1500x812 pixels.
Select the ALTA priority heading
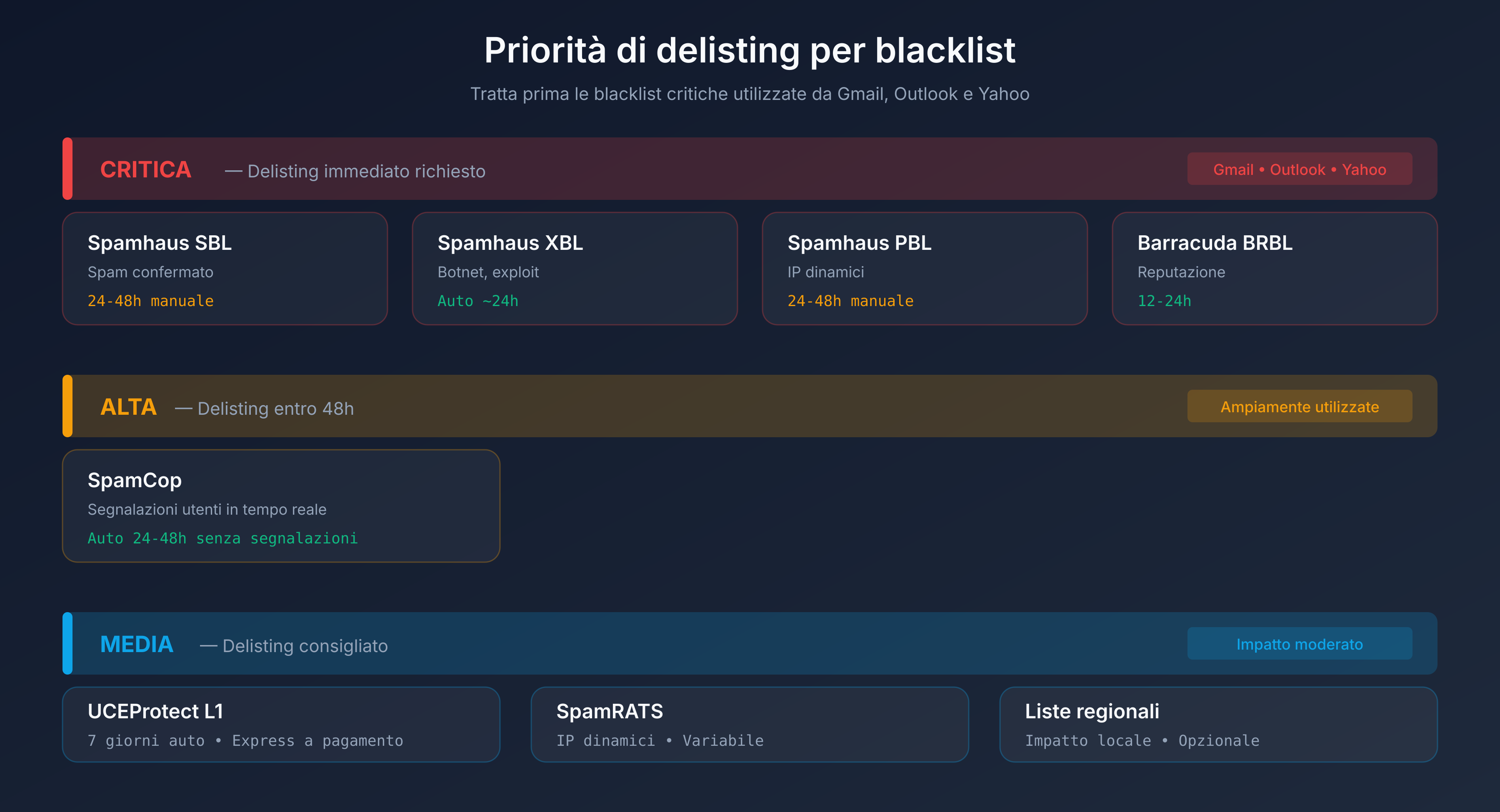point(128,407)
